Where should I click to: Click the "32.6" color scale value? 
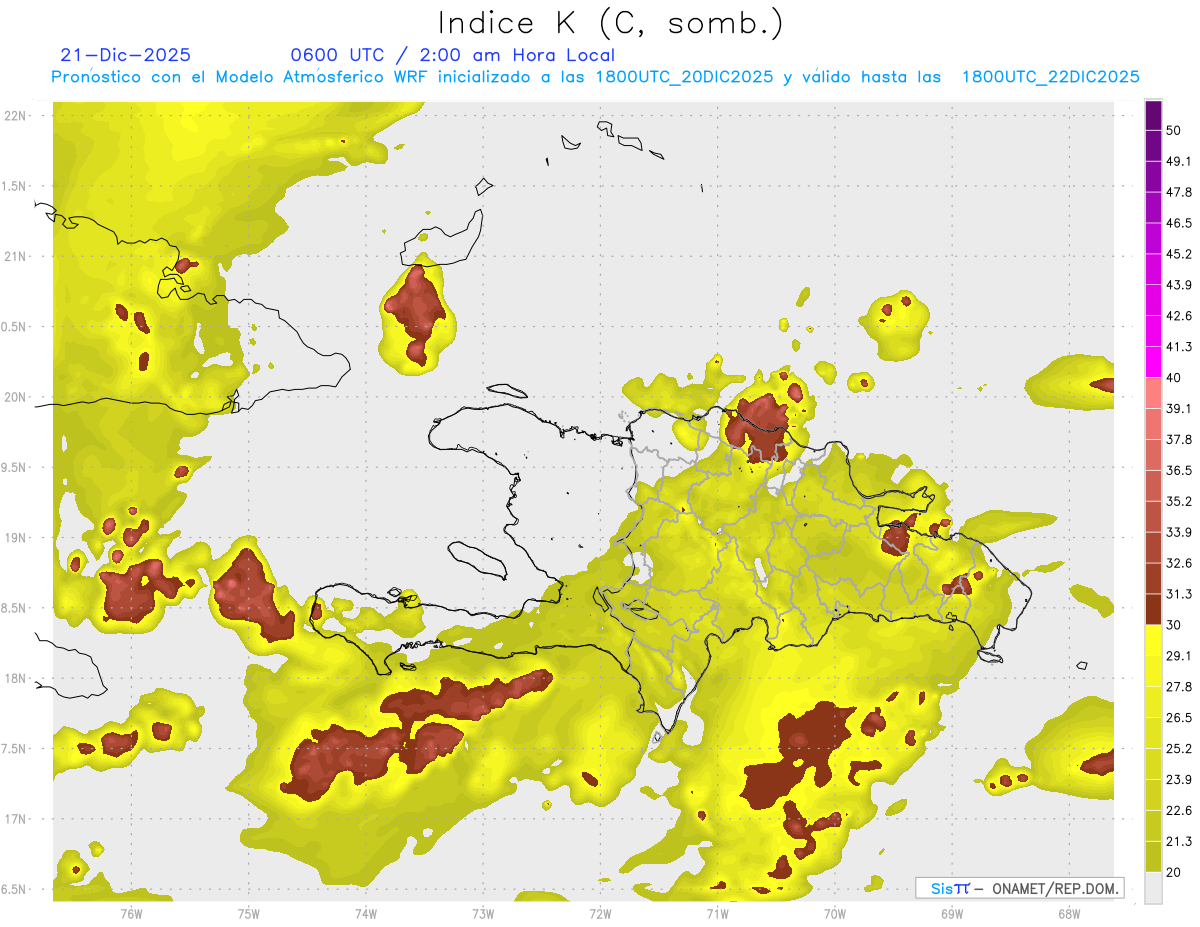click(x=1179, y=563)
